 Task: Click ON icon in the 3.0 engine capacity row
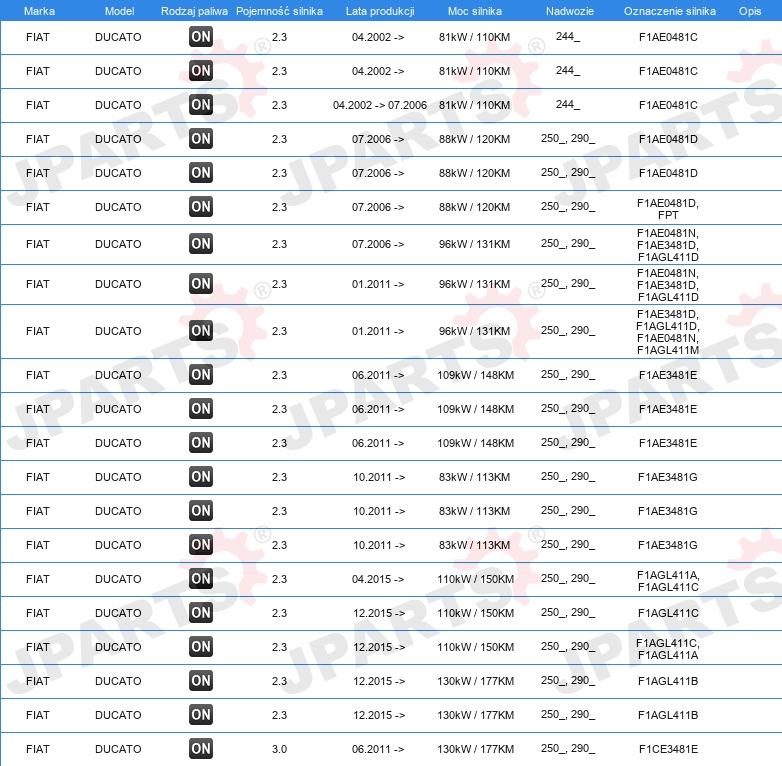(201, 749)
